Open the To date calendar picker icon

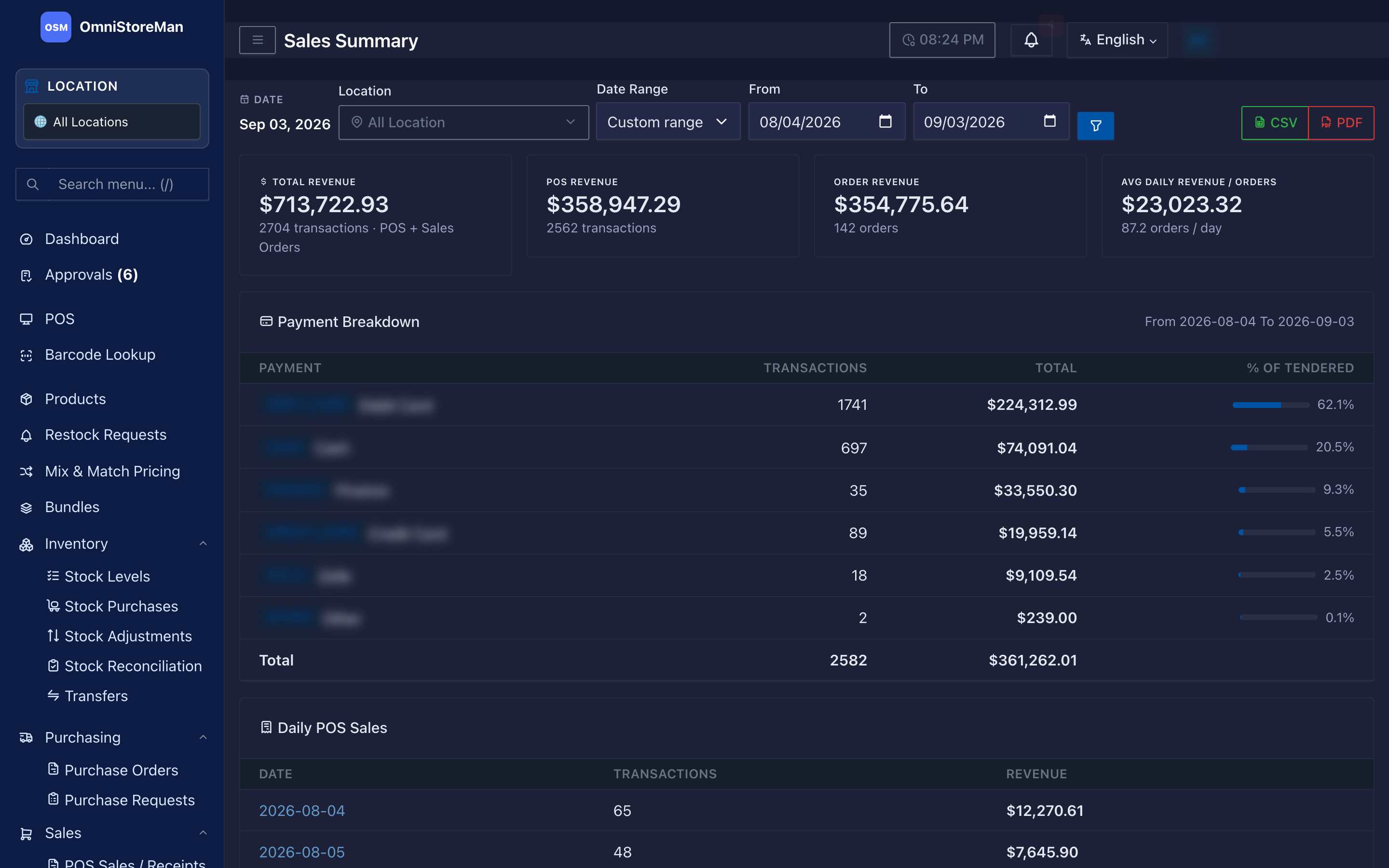pos(1049,121)
